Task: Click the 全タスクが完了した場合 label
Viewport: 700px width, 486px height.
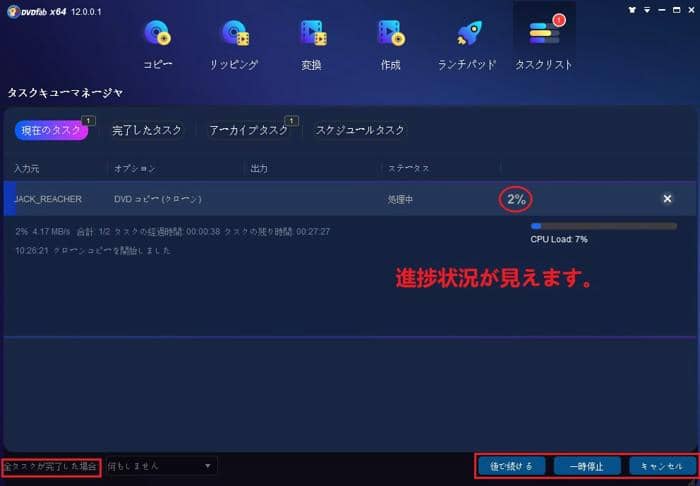Action: pyautogui.click(x=50, y=467)
